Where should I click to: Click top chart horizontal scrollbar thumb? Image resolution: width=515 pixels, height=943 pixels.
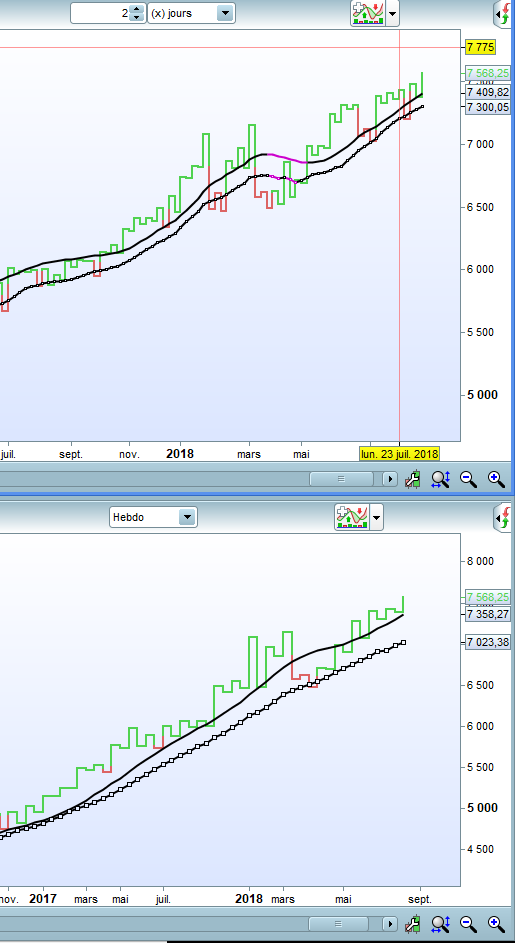(x=341, y=479)
